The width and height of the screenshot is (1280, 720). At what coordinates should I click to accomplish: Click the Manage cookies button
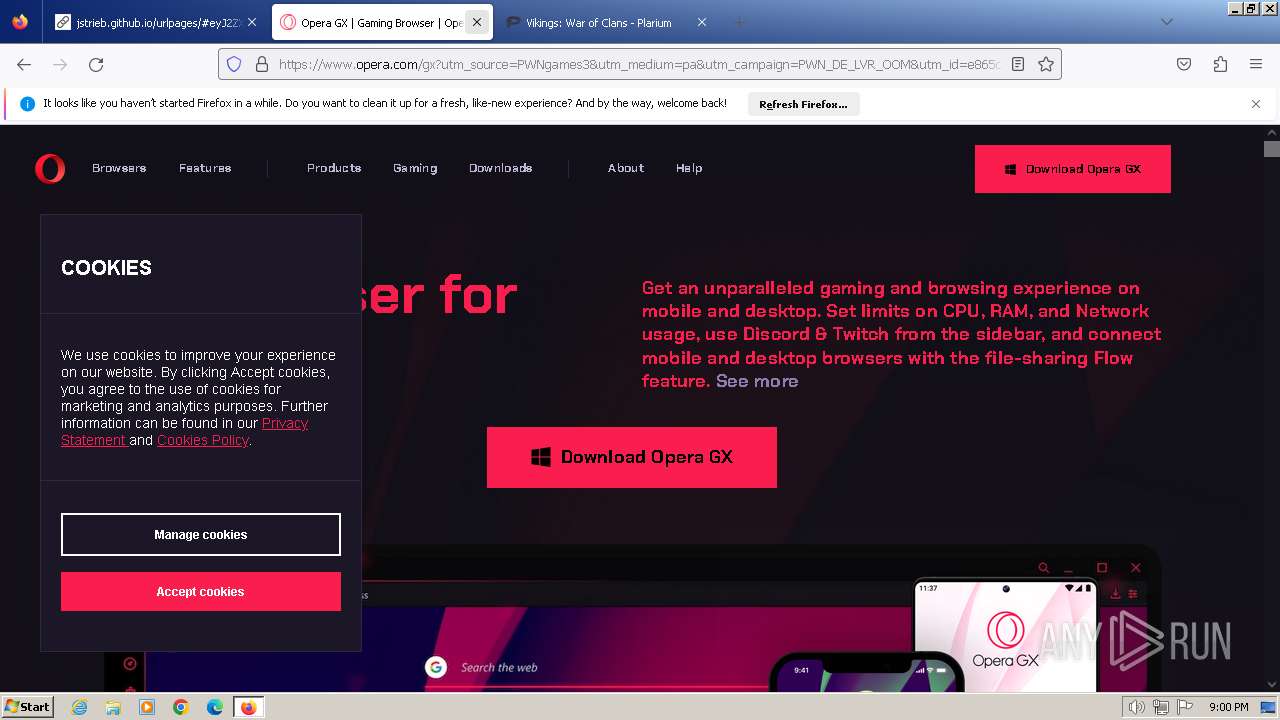201,534
